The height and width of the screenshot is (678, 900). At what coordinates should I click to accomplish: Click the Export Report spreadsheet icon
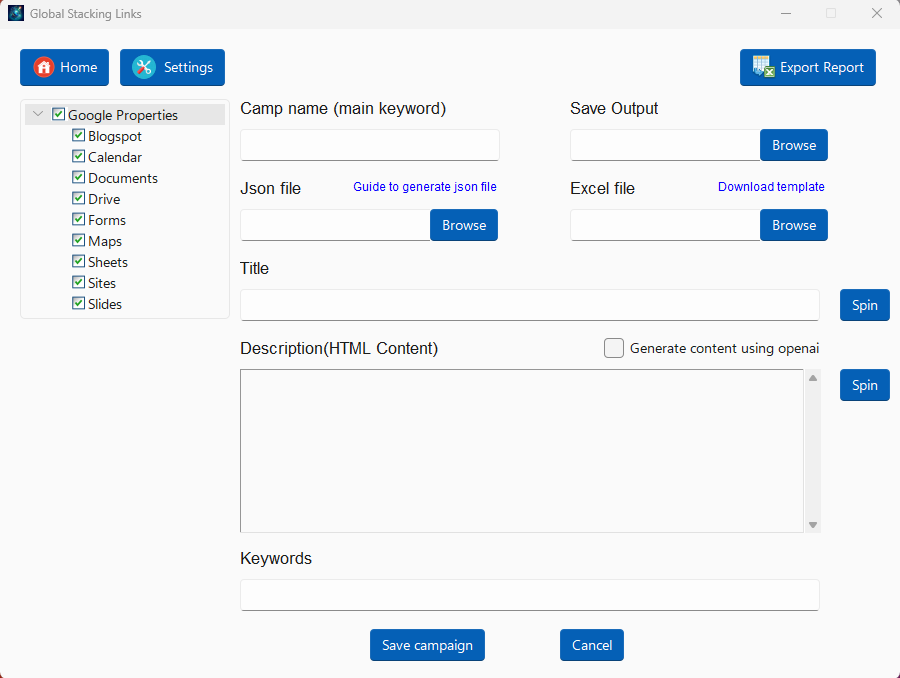[764, 67]
